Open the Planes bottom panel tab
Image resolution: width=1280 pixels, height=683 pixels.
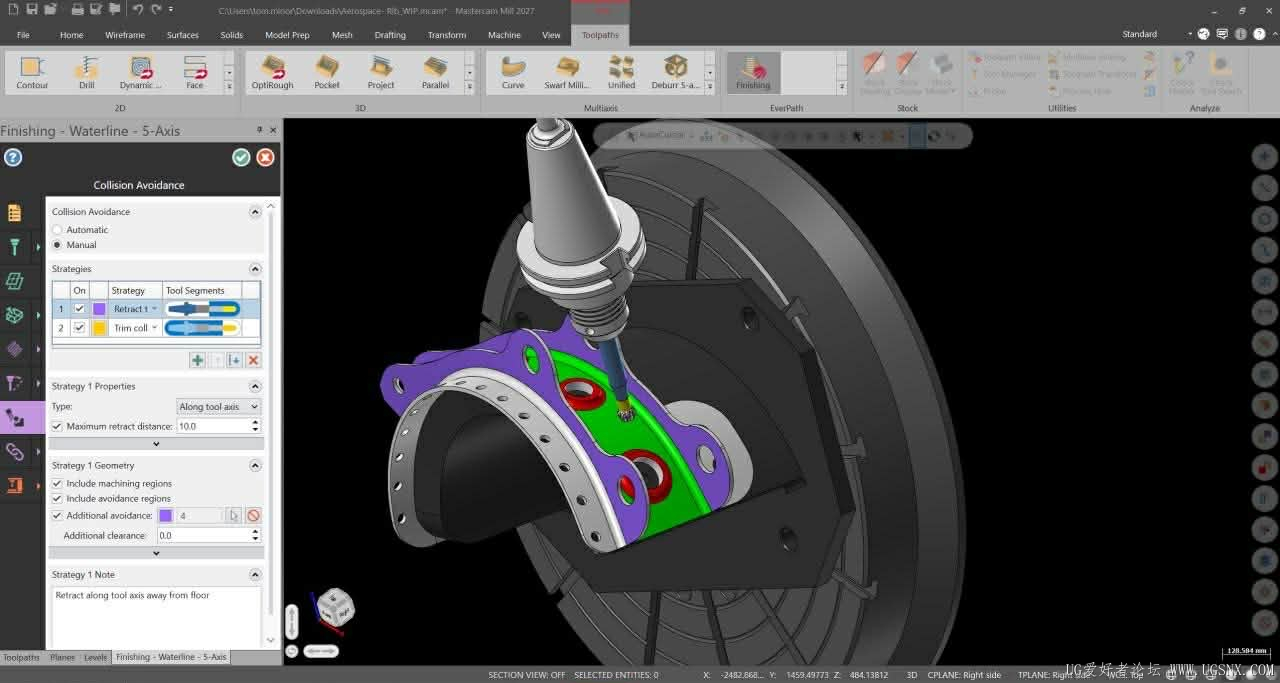[x=62, y=657]
